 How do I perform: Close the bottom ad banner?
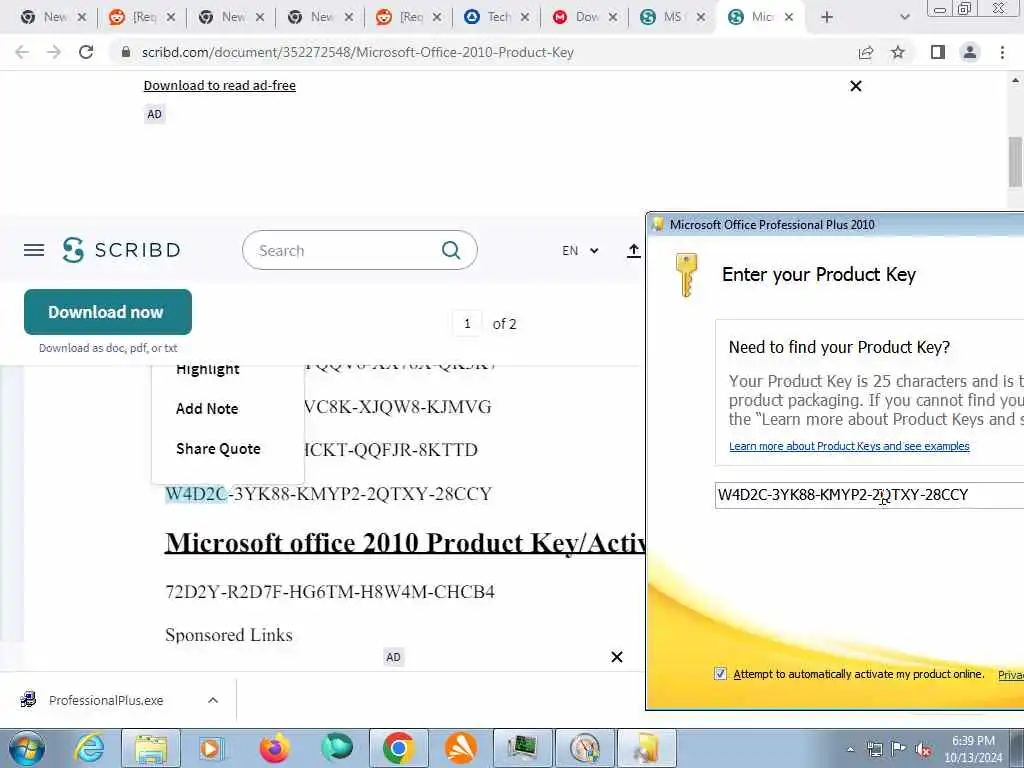[616, 657]
